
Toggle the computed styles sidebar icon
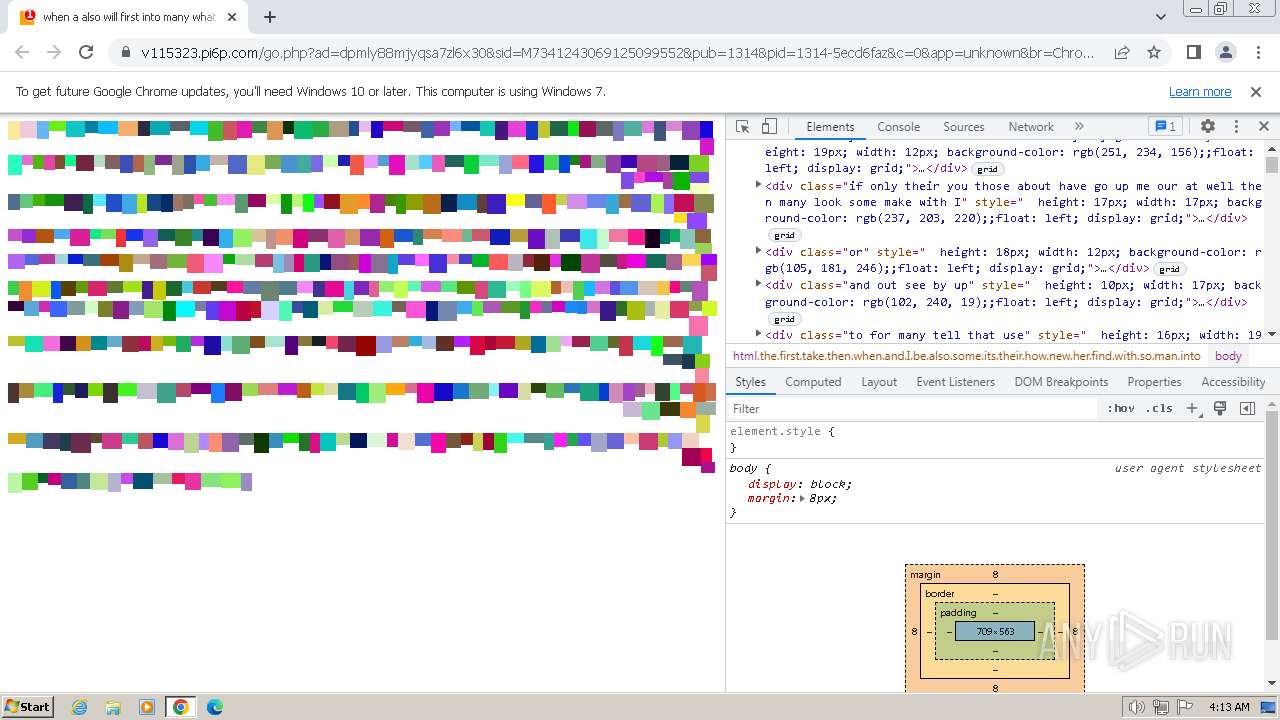(1247, 409)
